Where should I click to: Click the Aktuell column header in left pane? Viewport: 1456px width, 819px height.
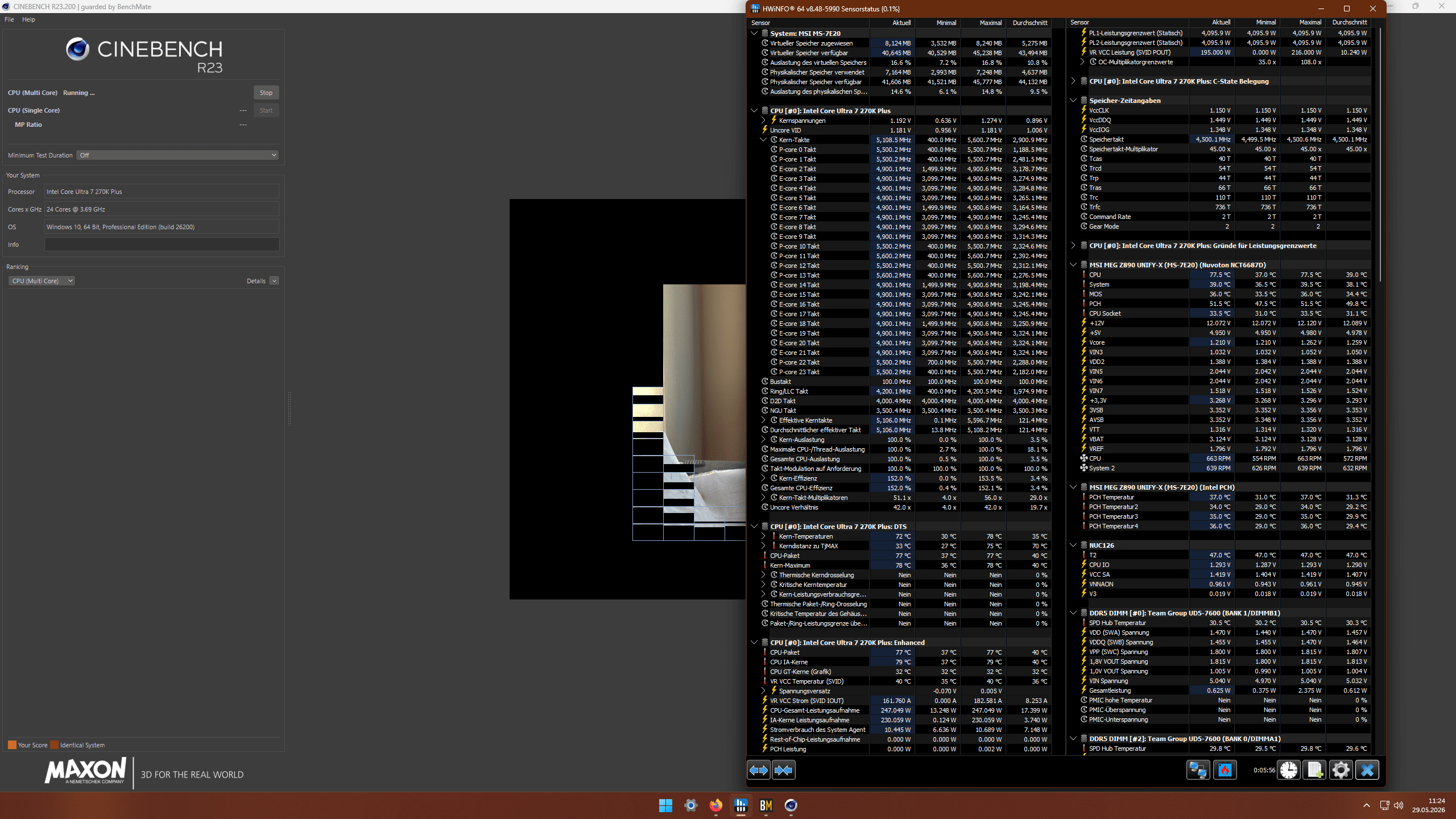click(892, 23)
